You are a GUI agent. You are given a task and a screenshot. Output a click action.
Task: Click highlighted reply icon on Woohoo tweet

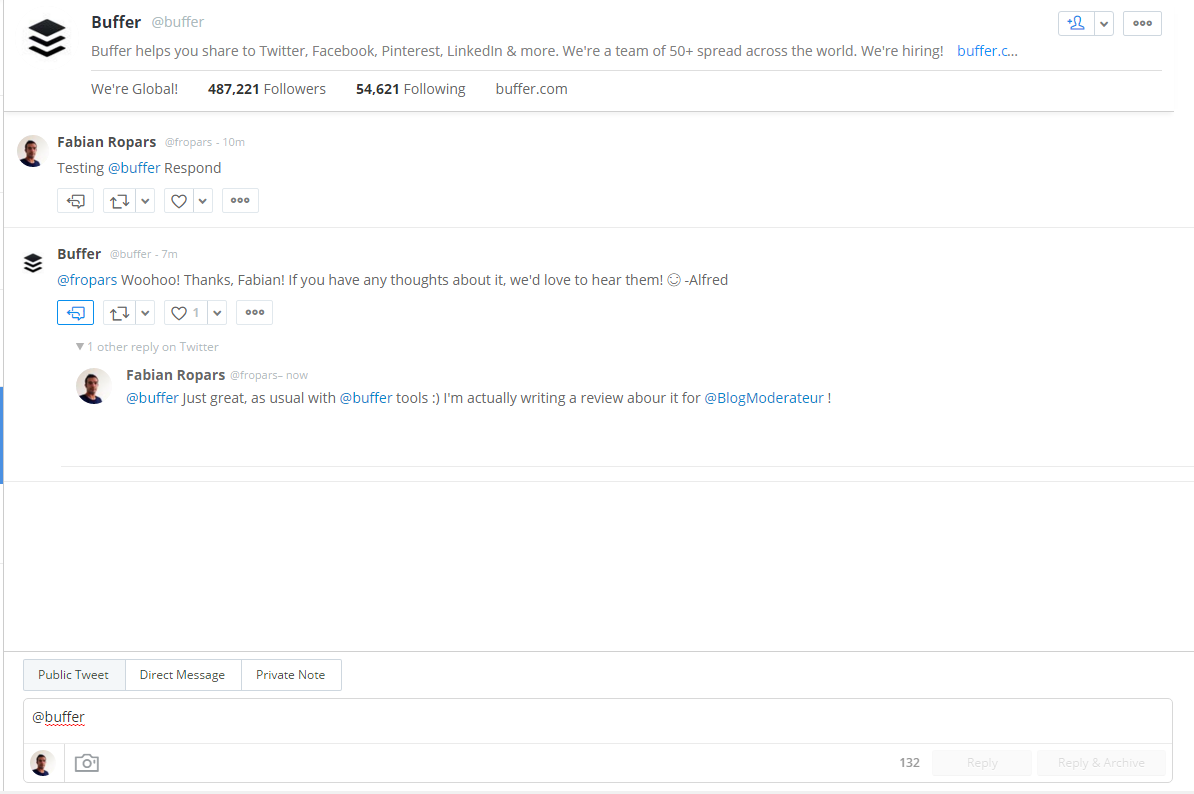pos(75,313)
